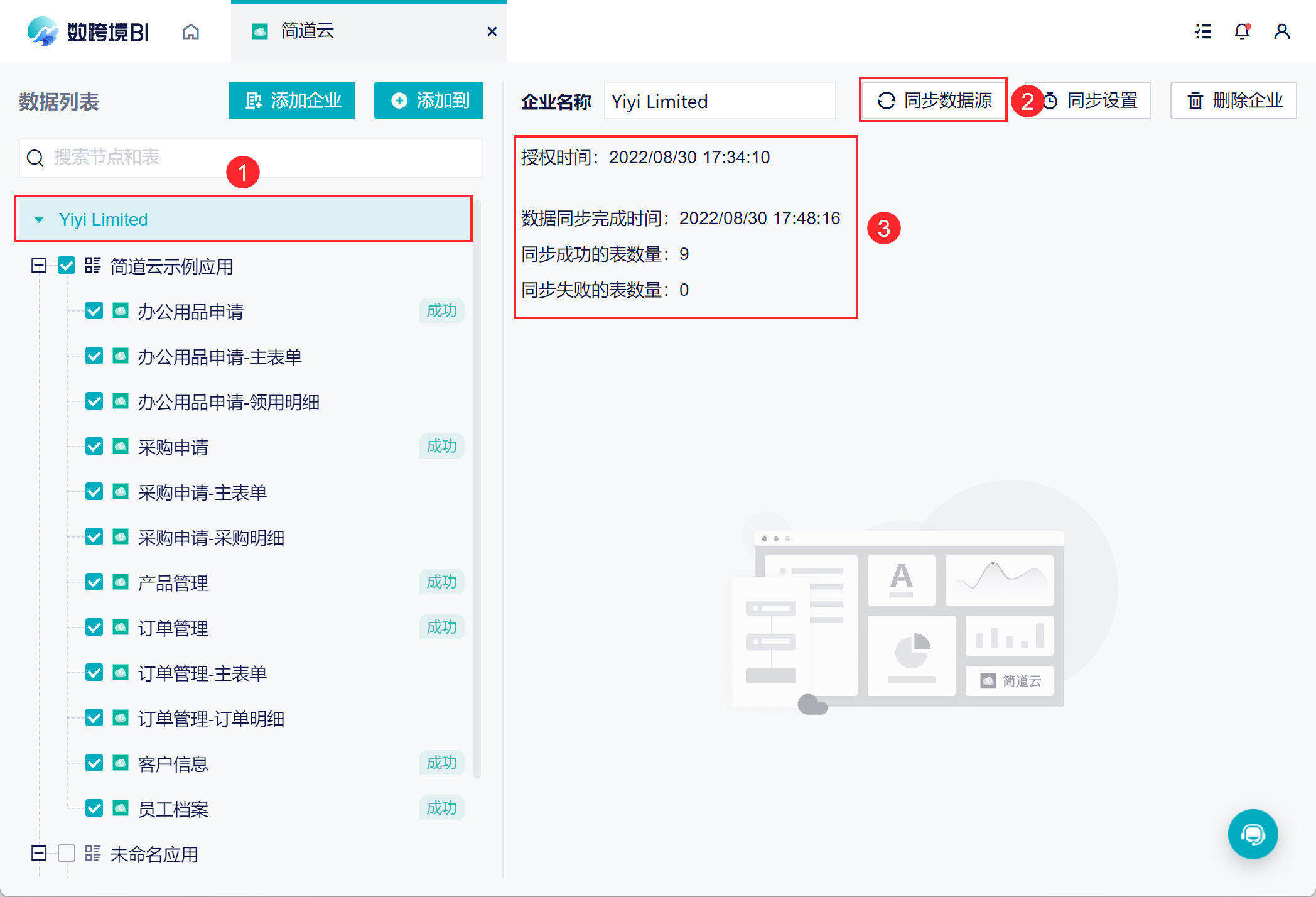
Task: Click the 简道云示例应用 app grid icon
Action: (93, 266)
